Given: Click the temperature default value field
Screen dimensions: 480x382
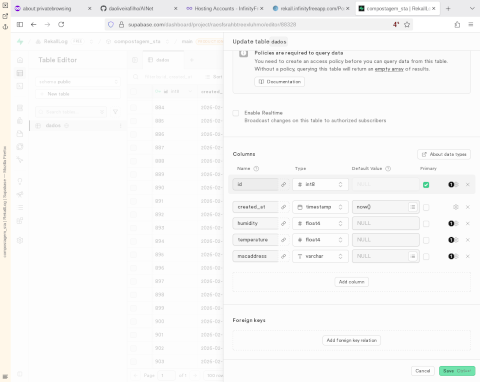Looking at the screenshot, I should [386, 240].
